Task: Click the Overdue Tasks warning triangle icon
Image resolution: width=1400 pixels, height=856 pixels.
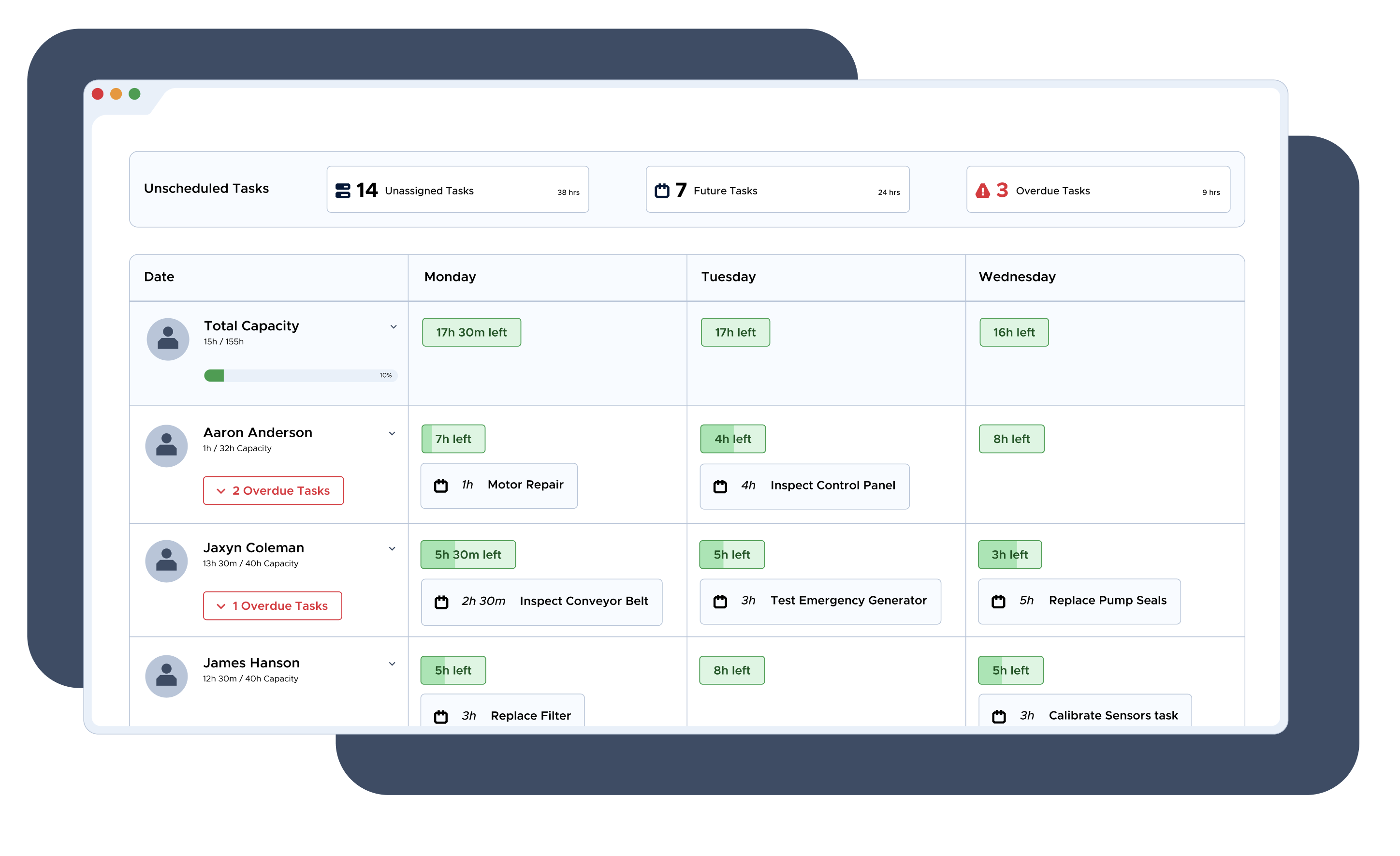Action: coord(982,191)
